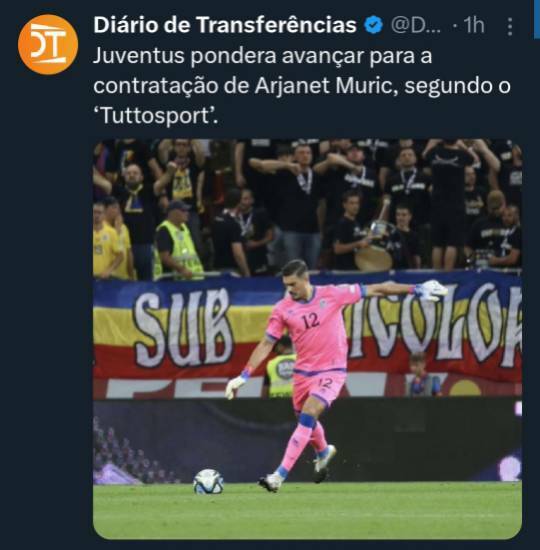Click the goalkeeper's outstretched white glove
This screenshot has width=540, height=550.
click(431, 290)
